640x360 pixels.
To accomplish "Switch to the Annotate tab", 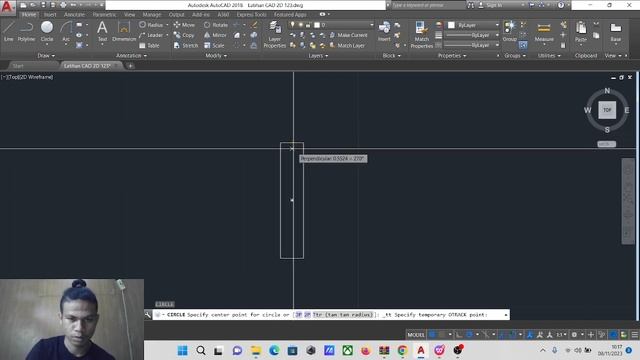I will (74, 14).
